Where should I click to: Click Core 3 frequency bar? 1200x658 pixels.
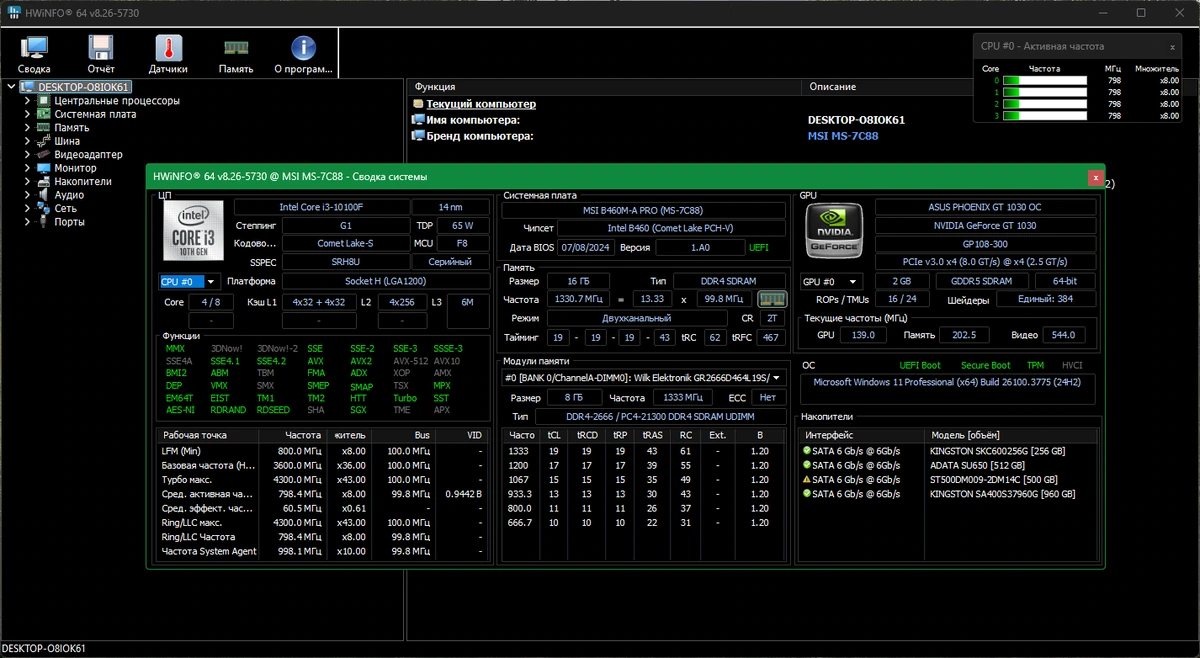click(x=1044, y=116)
